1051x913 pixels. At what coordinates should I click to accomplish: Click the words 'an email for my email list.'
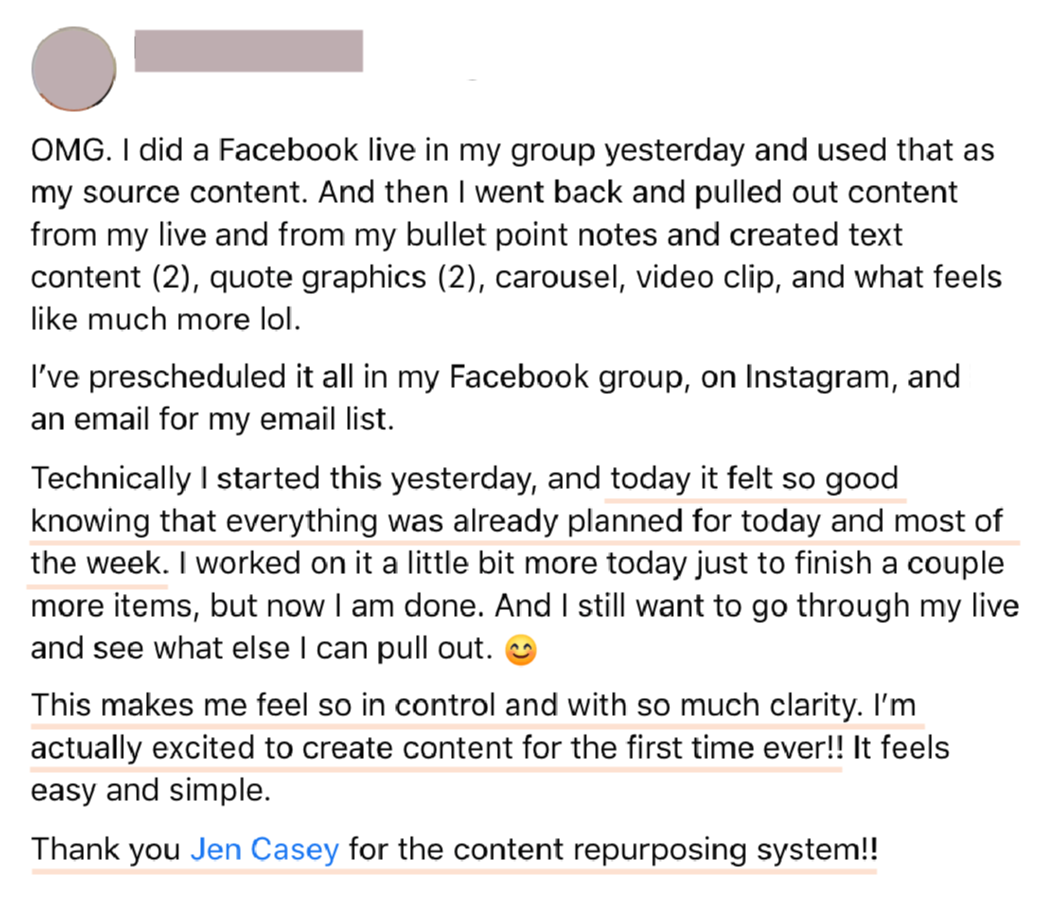(212, 420)
